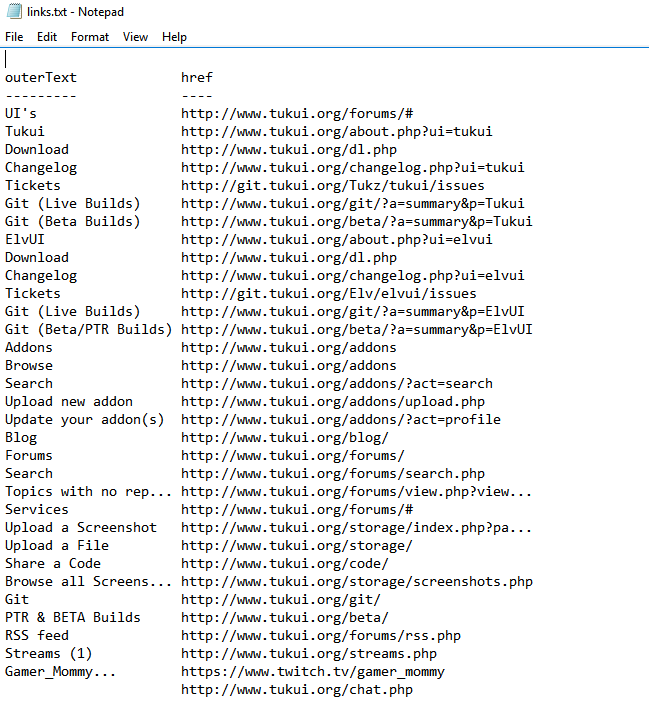
Task: Click the Notepad icon in title bar
Action: tap(14, 11)
